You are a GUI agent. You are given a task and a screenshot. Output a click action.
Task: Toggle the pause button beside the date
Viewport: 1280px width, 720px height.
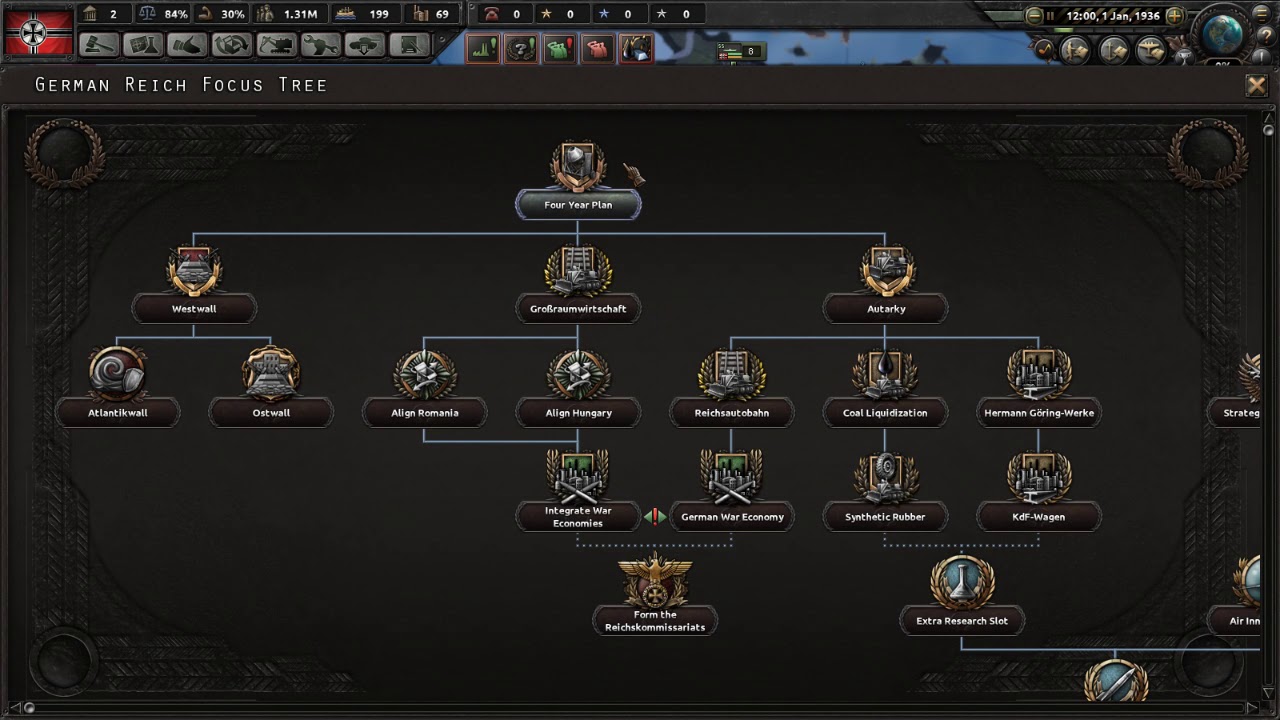coord(1051,16)
